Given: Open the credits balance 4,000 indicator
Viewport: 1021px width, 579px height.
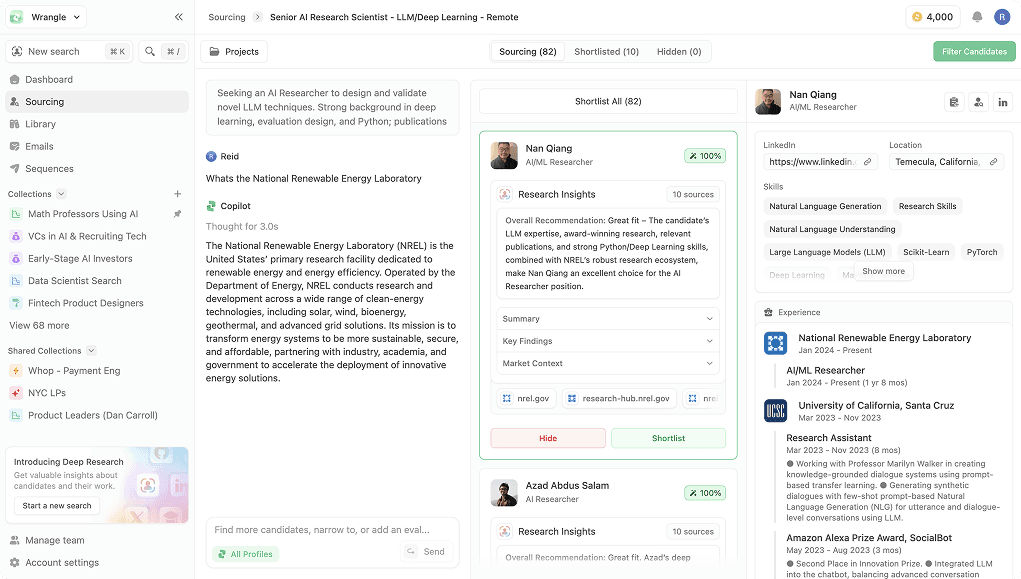Looking at the screenshot, I should (x=932, y=17).
